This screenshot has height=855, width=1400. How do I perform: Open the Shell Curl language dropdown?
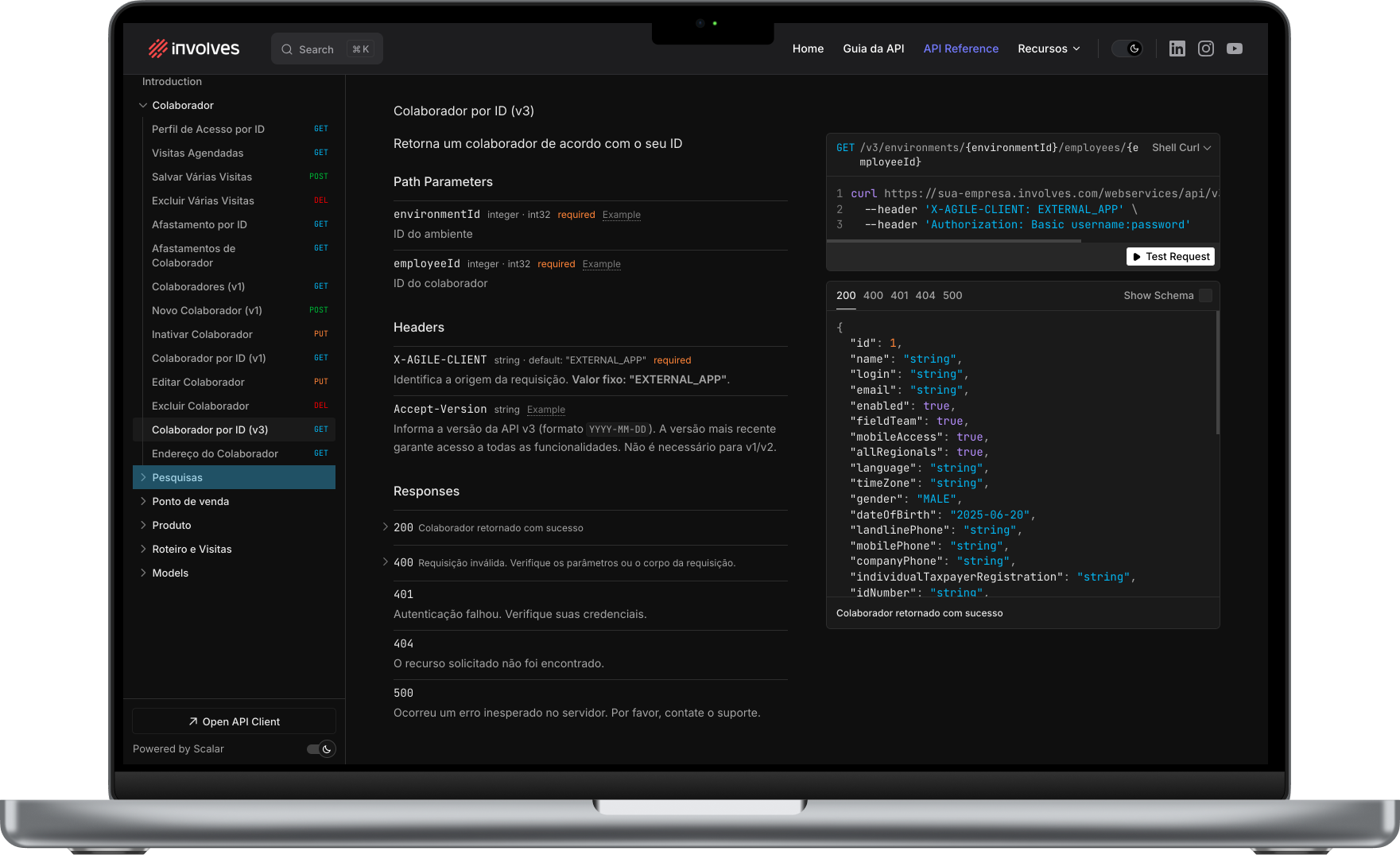[x=1181, y=148]
